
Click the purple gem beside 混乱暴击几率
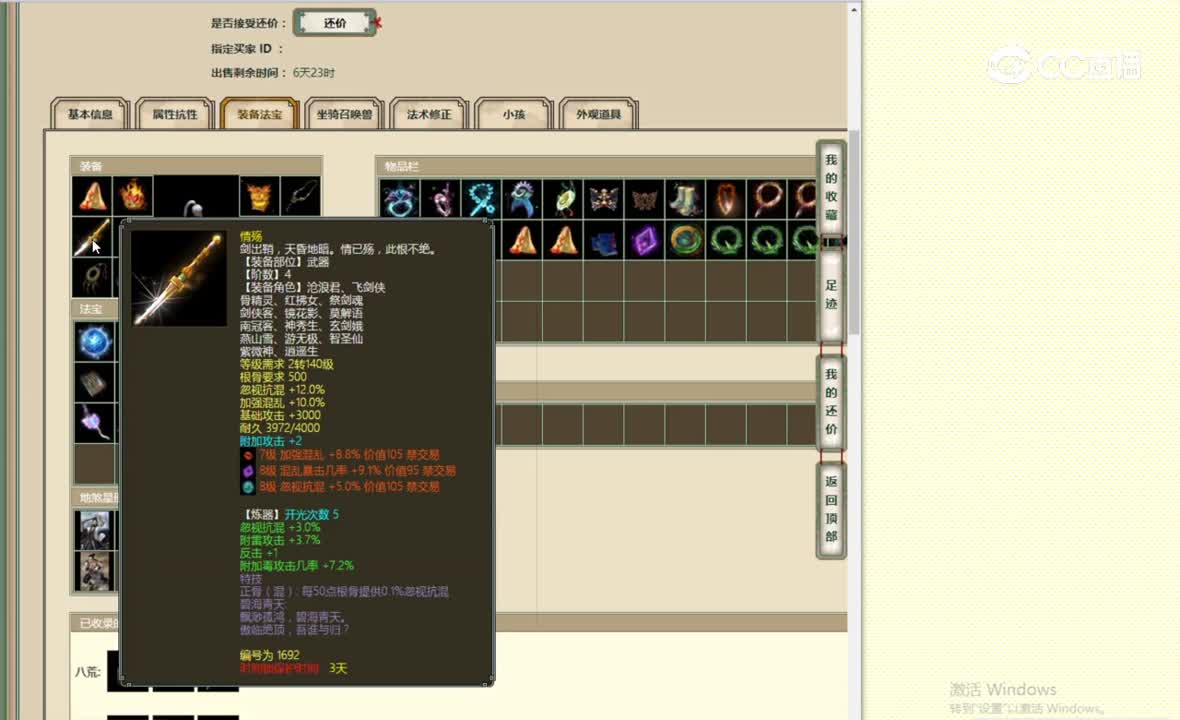coord(248,471)
